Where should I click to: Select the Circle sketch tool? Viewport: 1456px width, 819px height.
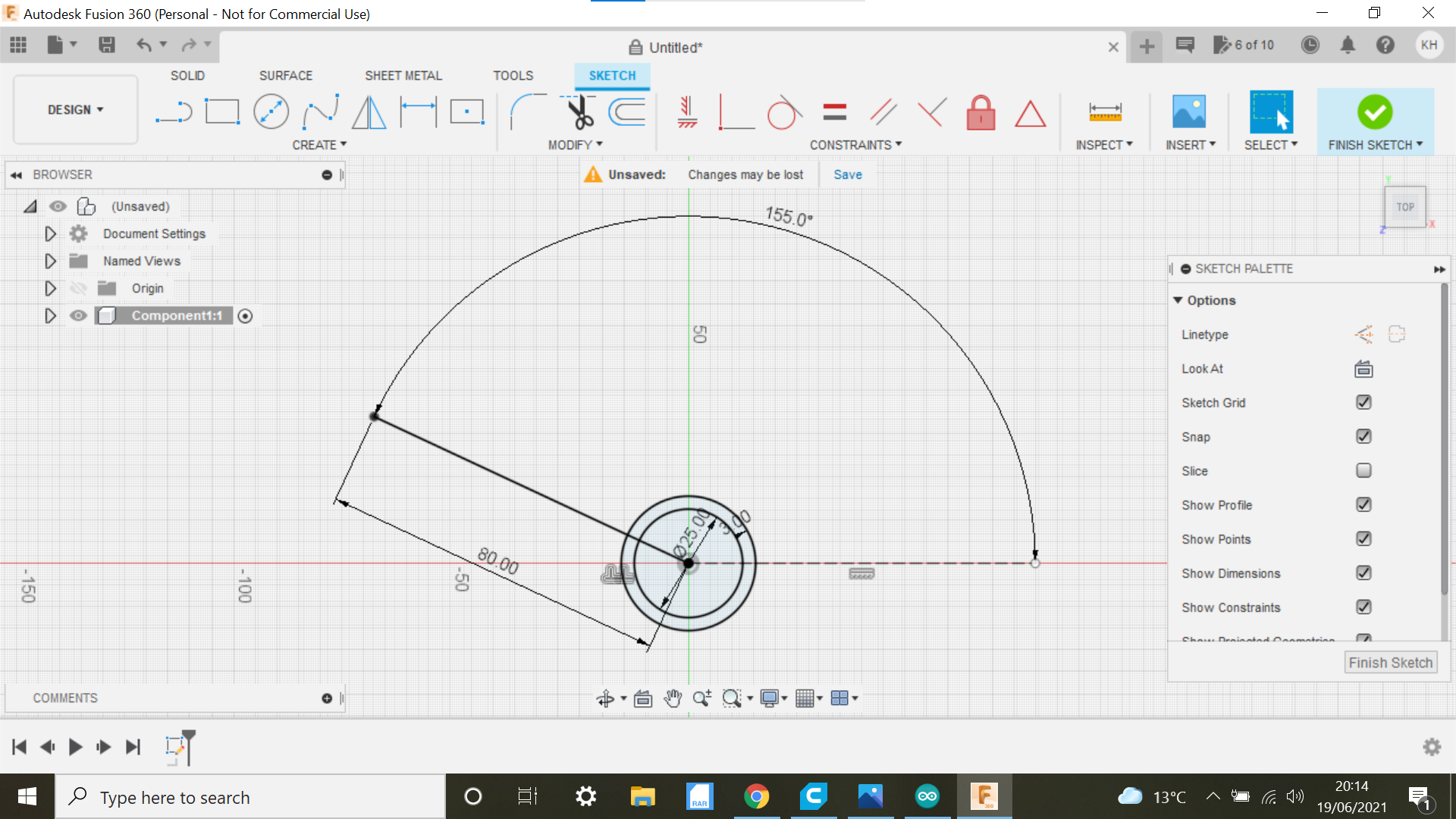pos(271,111)
